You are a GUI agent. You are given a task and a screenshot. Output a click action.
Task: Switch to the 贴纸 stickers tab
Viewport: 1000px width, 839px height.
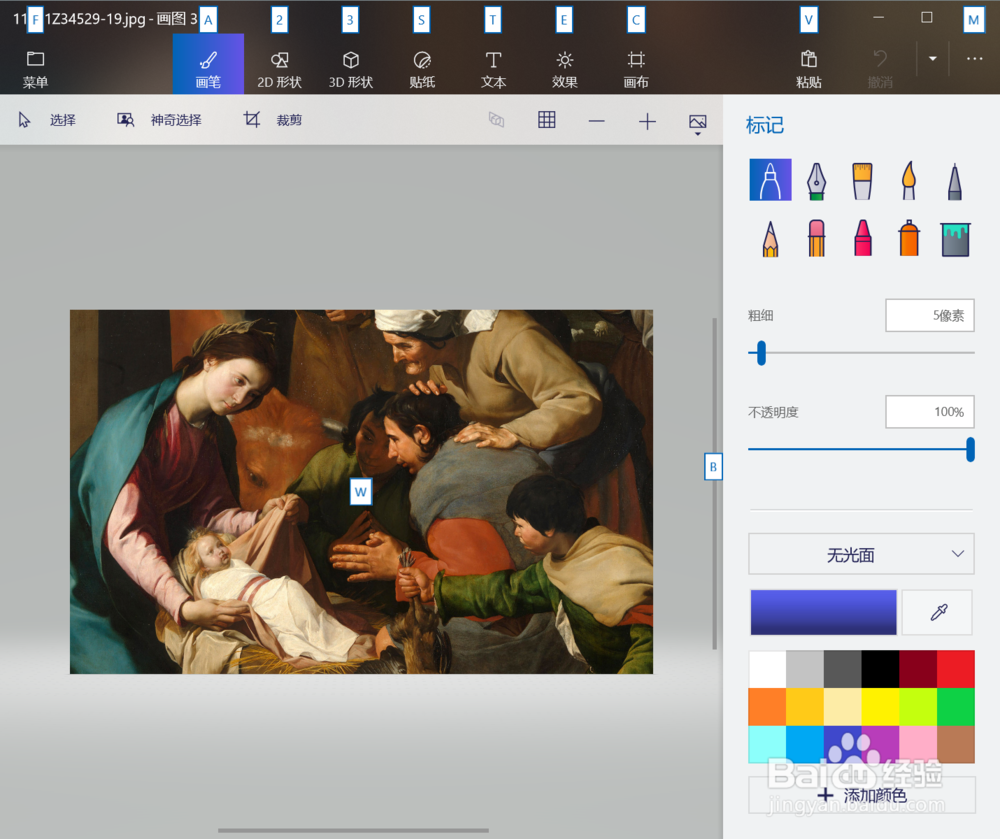[422, 69]
